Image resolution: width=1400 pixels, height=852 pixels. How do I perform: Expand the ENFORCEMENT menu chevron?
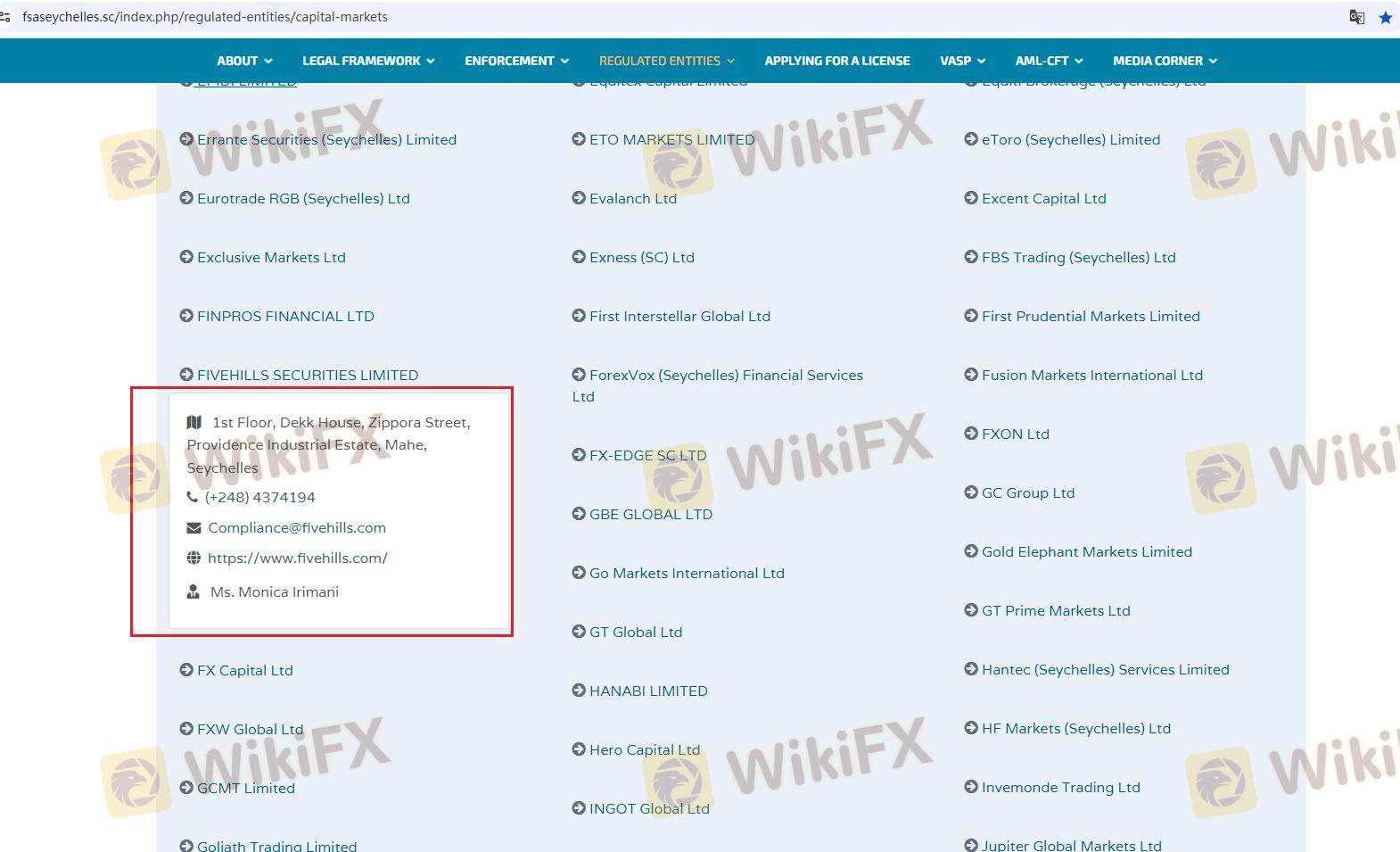pyautogui.click(x=564, y=62)
